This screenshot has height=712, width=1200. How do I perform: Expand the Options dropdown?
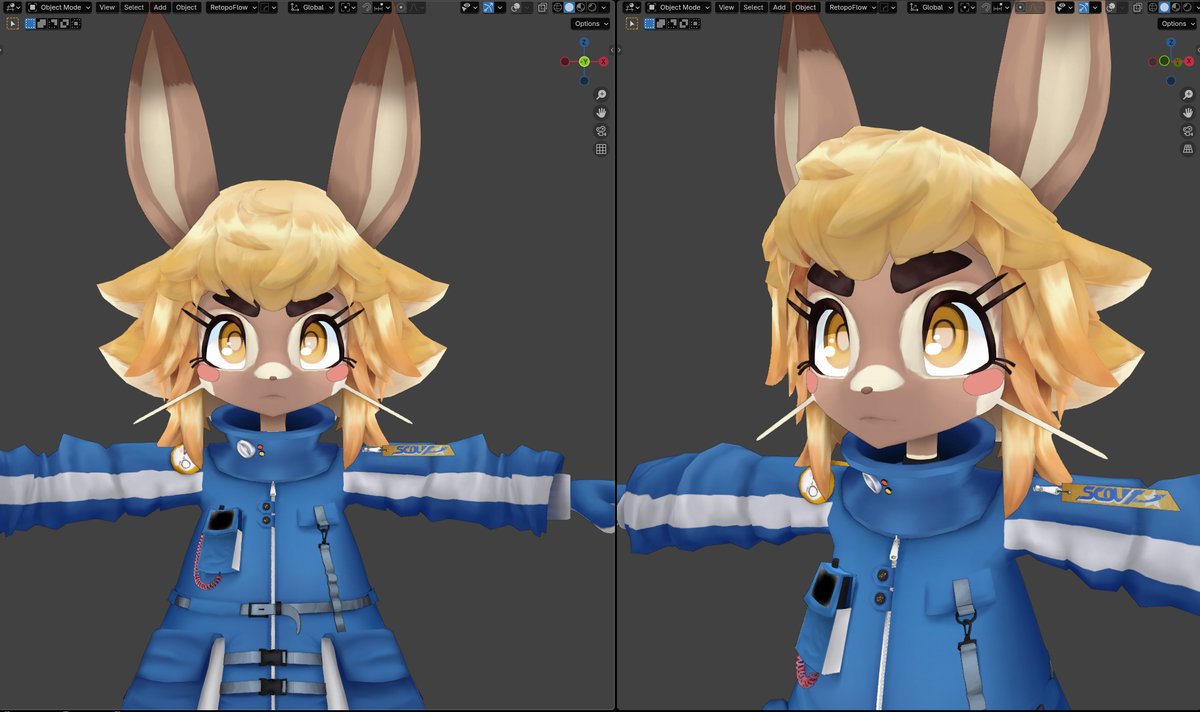point(588,23)
